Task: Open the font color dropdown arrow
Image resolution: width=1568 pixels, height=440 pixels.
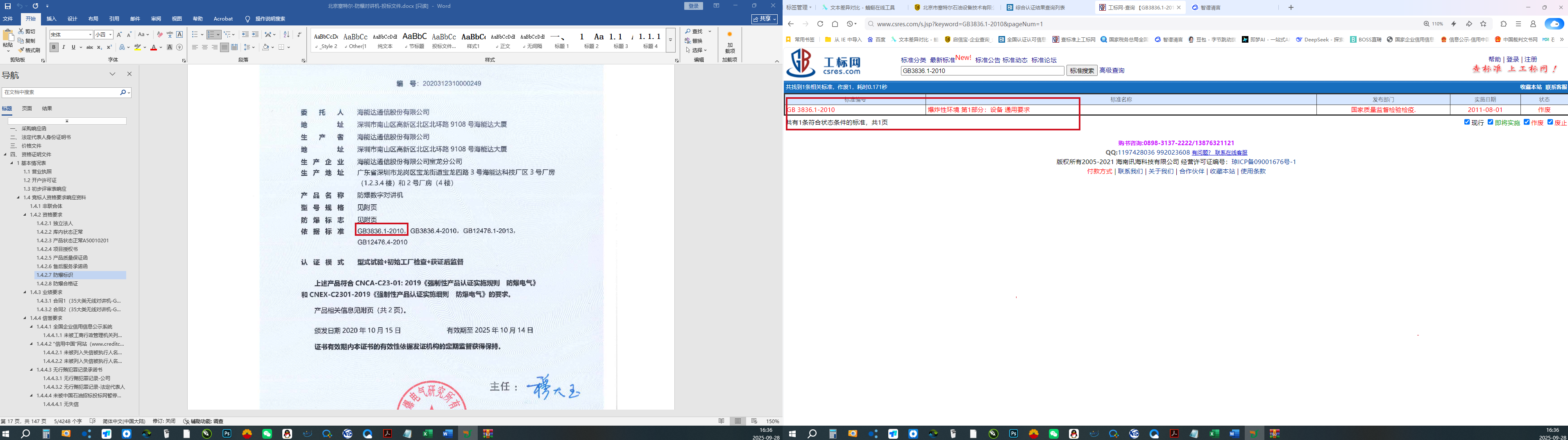Action: coord(161,47)
